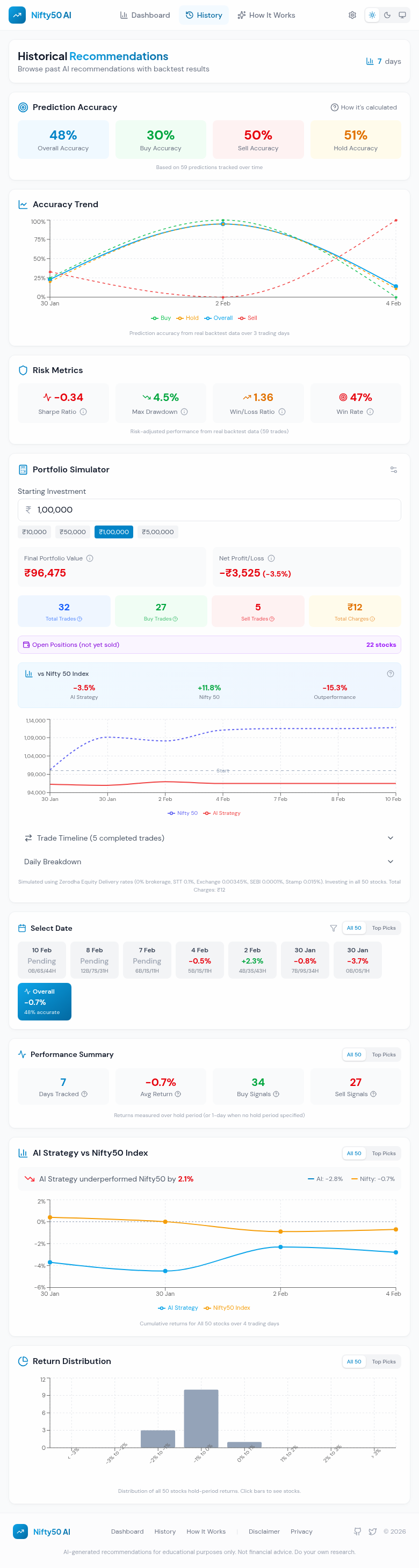The height and width of the screenshot is (1568, 419).
Task: Open Portfolio Simulator settings sliders icon
Action: point(393,469)
